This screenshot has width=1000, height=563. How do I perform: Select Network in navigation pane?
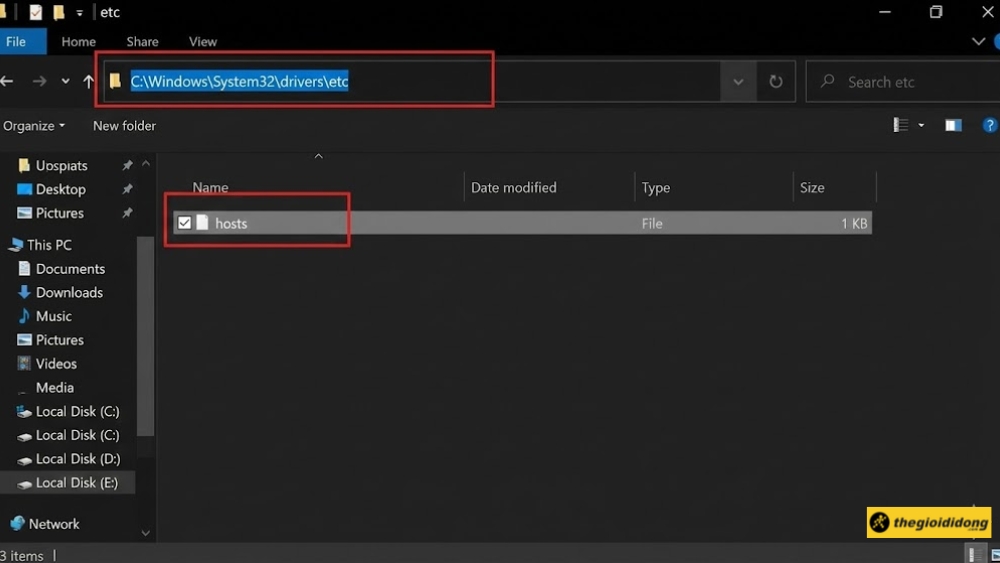pos(54,524)
